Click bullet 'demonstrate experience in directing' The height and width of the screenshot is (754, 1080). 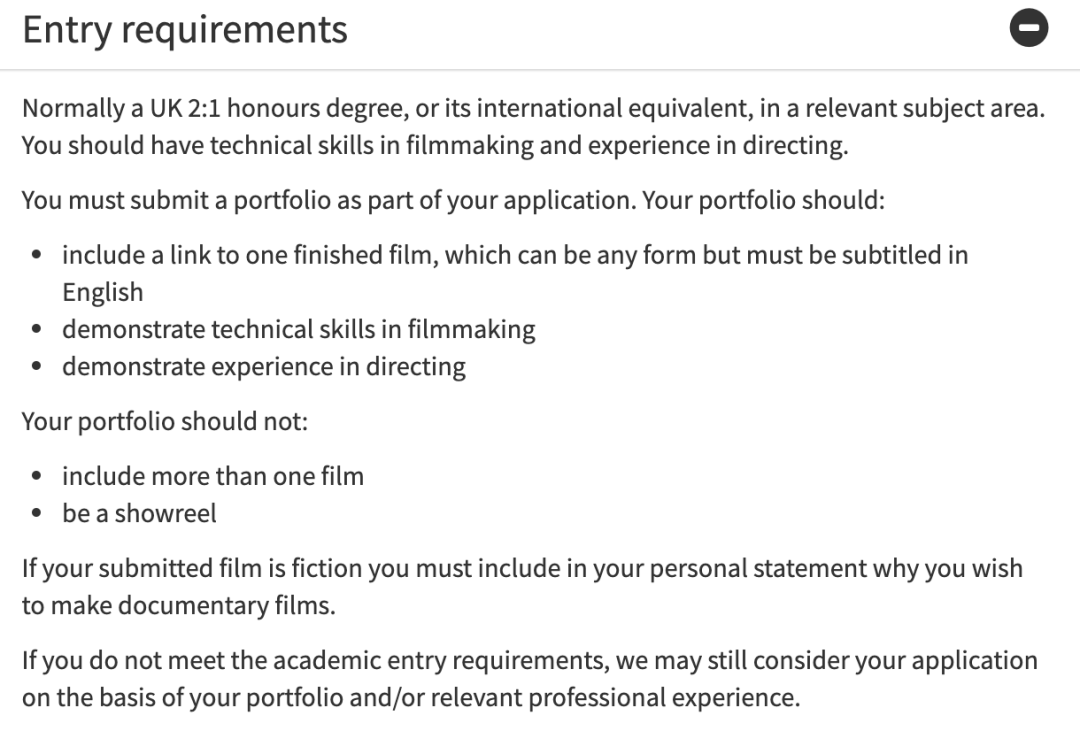[264, 366]
